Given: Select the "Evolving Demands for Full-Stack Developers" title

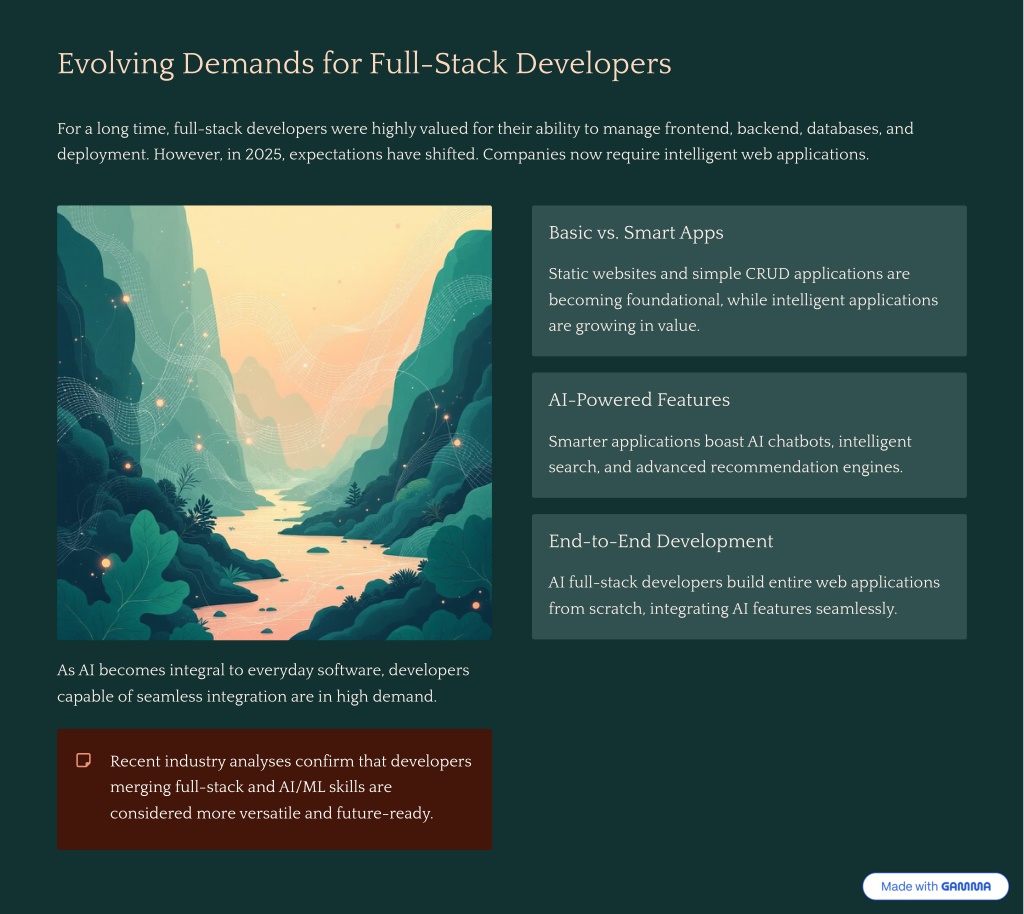Looking at the screenshot, I should click(x=364, y=64).
